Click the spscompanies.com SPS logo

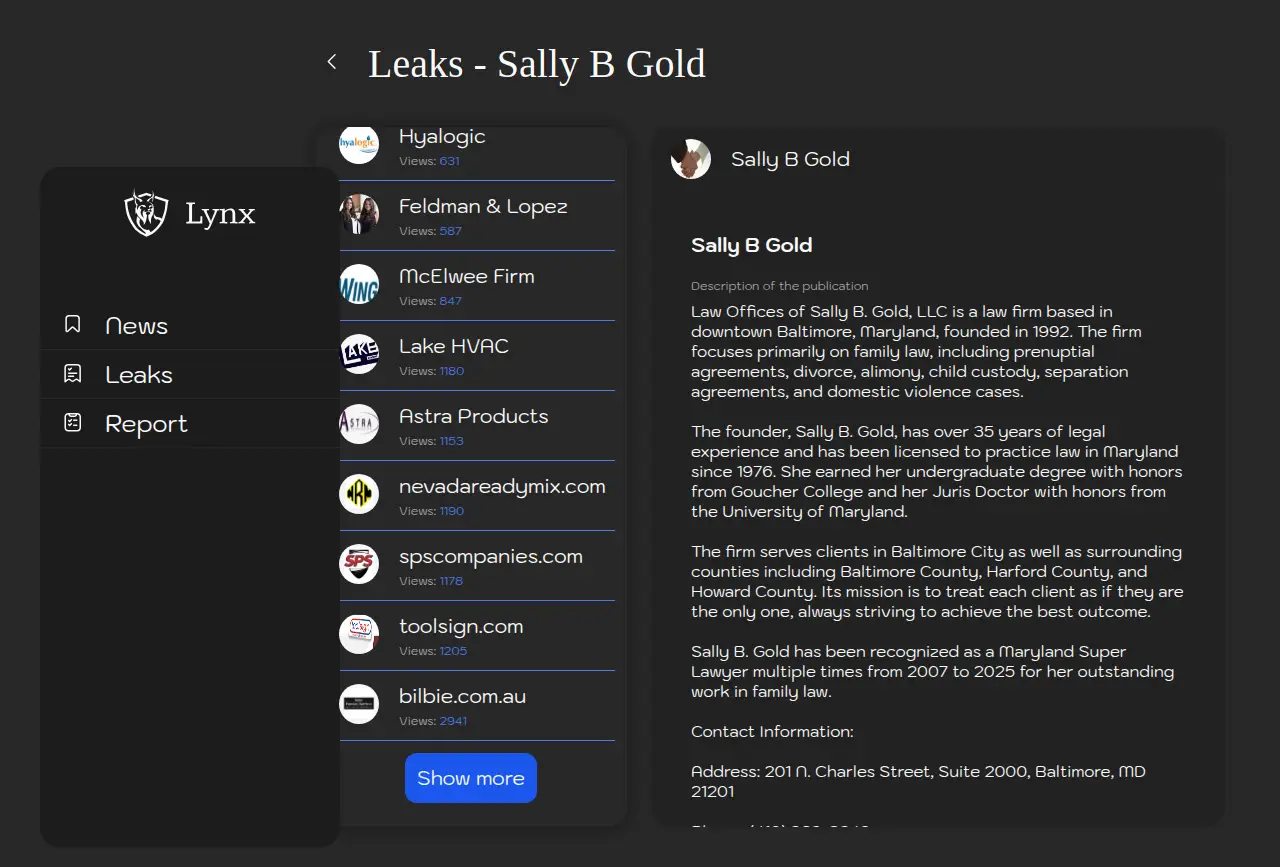pyautogui.click(x=359, y=564)
